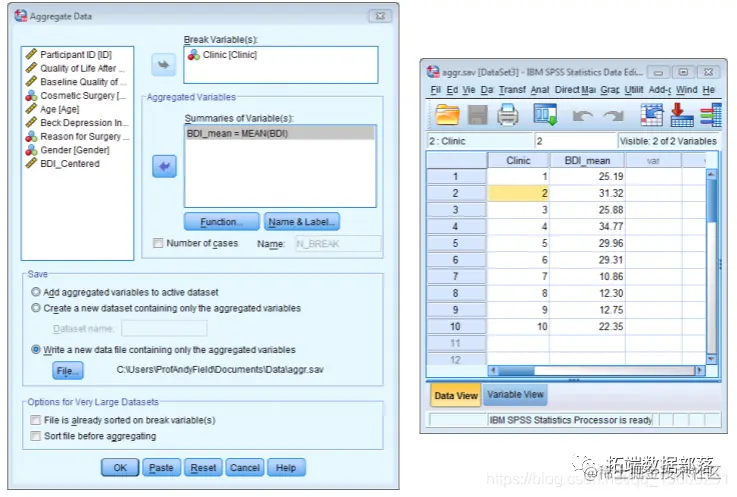Select BDI_Centered variable
This screenshot has width=737, height=497.
(63, 164)
